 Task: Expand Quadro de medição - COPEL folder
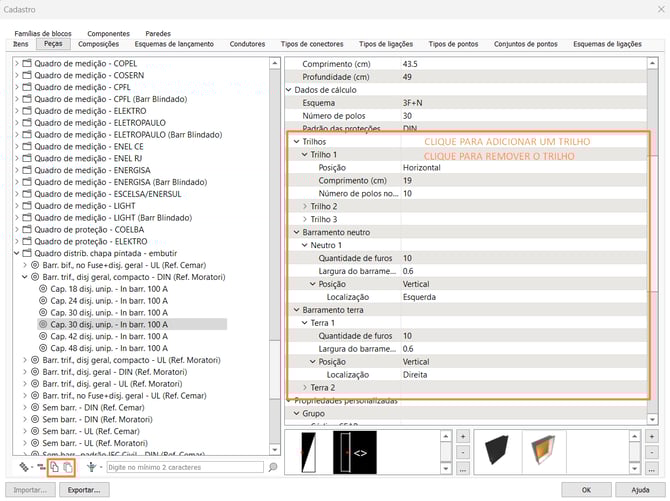(16, 64)
